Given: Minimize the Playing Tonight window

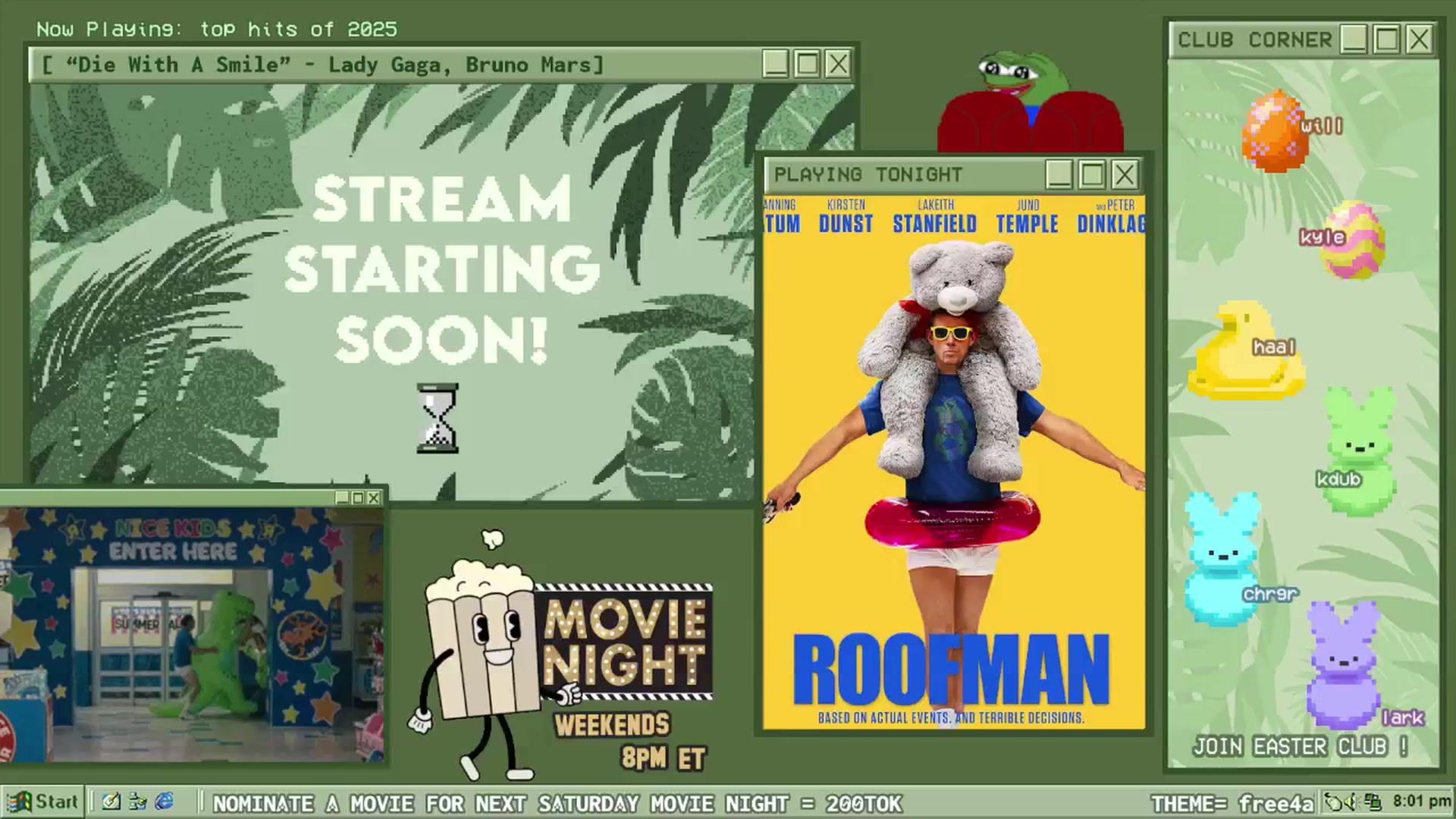Looking at the screenshot, I should pos(1059,175).
